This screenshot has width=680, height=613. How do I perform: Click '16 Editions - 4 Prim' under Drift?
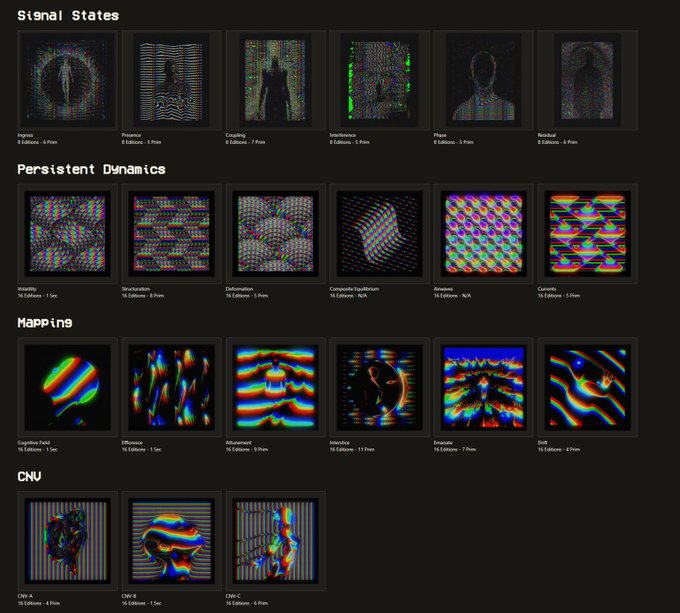559,450
